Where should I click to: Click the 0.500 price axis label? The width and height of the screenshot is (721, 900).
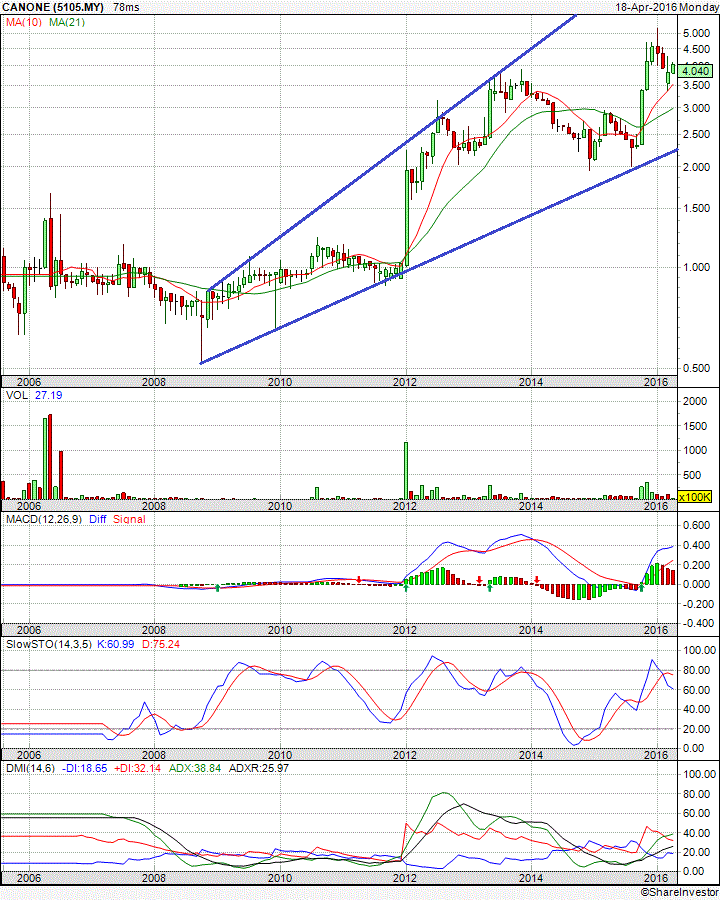696,368
